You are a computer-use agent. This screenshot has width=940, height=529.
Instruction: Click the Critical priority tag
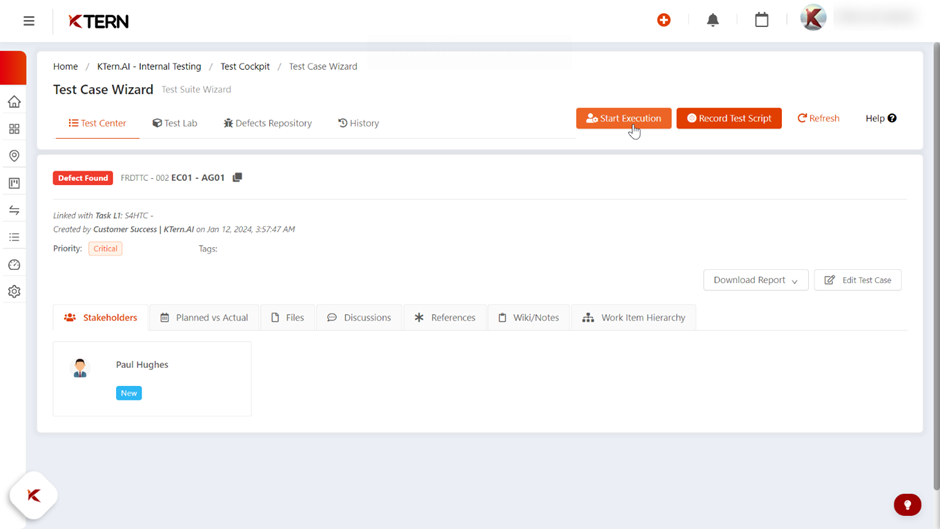pos(106,248)
